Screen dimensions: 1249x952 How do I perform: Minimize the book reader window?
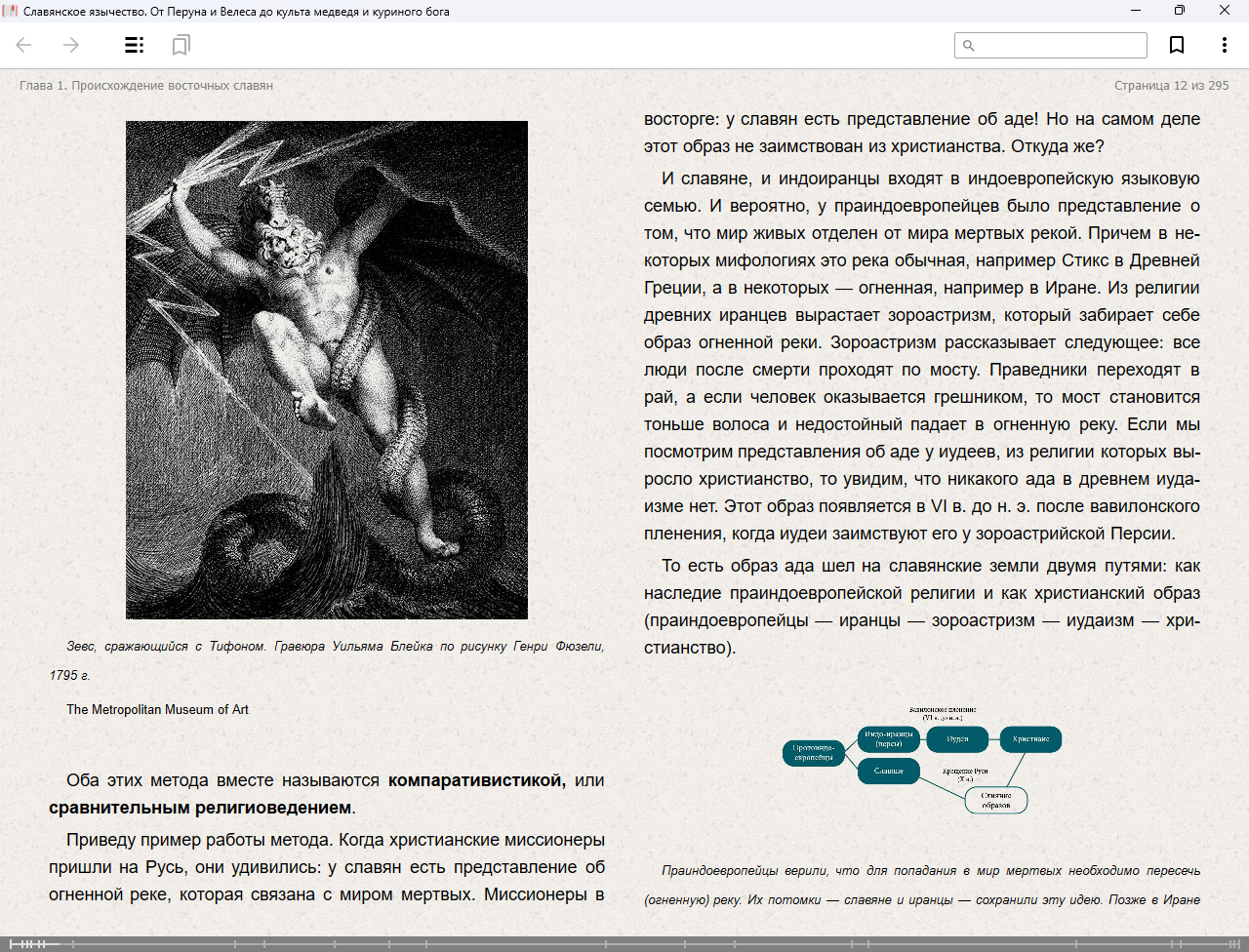click(1136, 11)
